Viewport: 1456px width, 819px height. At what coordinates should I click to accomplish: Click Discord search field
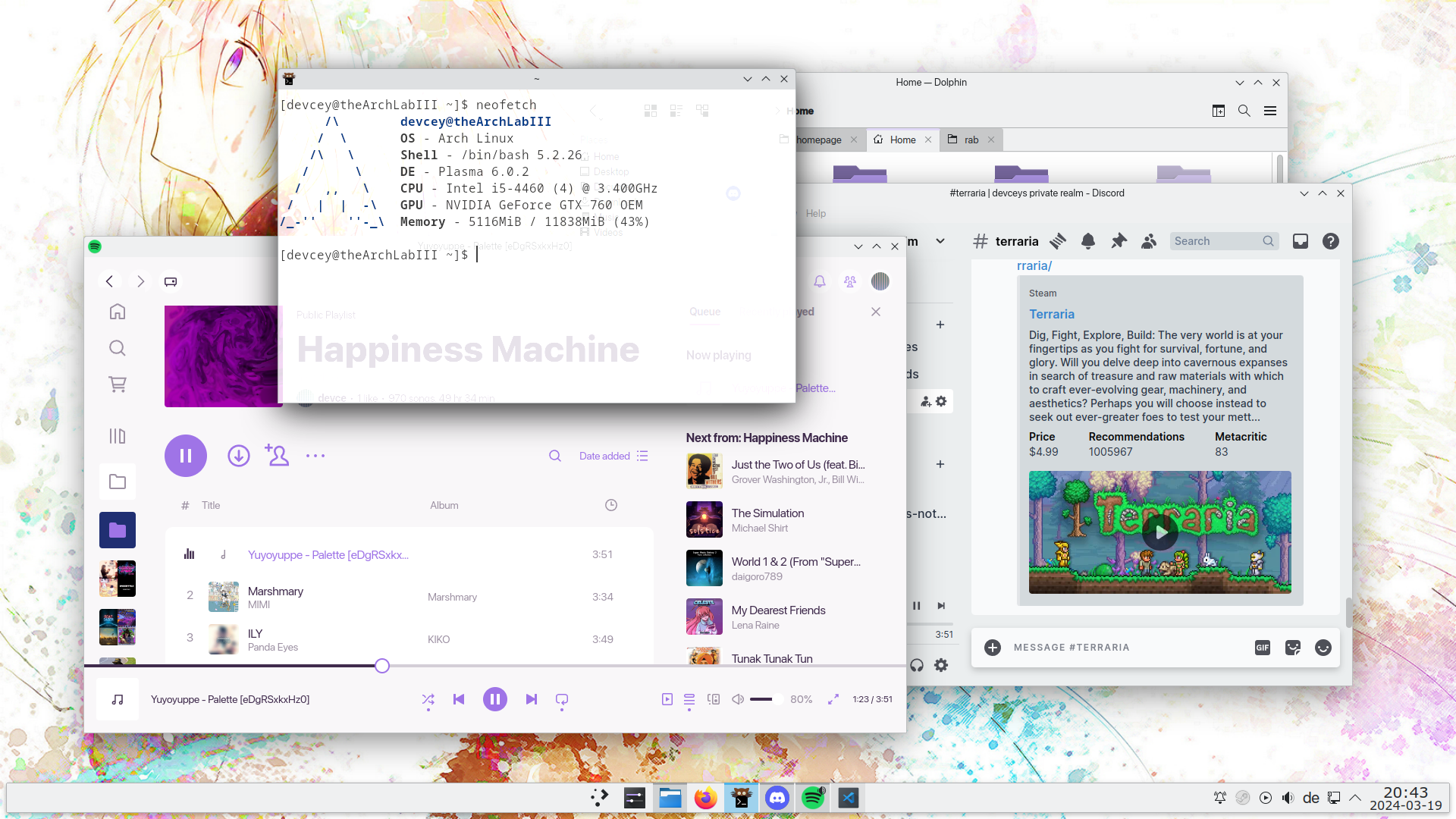(x=1224, y=241)
